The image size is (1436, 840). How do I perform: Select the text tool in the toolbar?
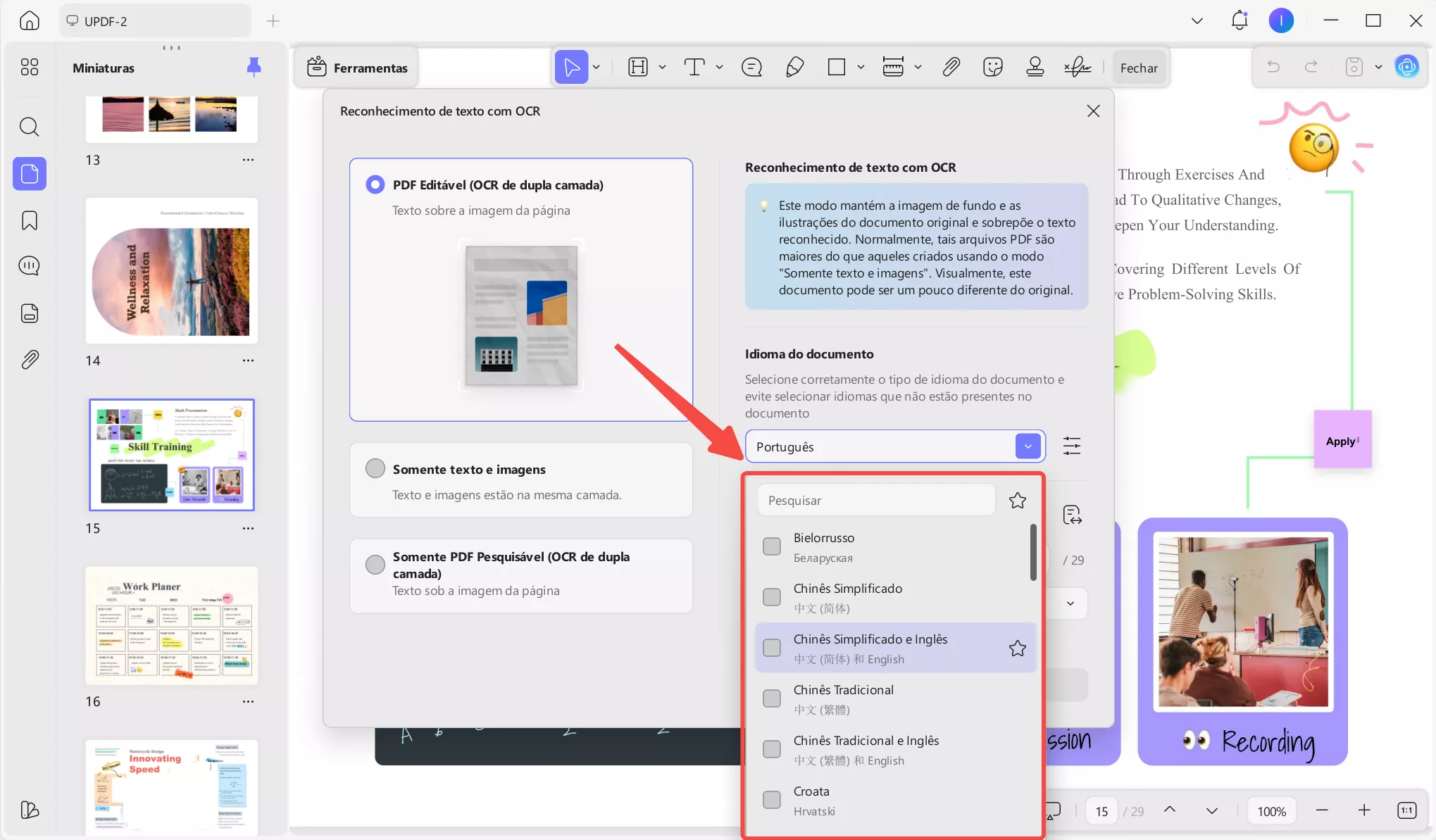pos(694,68)
